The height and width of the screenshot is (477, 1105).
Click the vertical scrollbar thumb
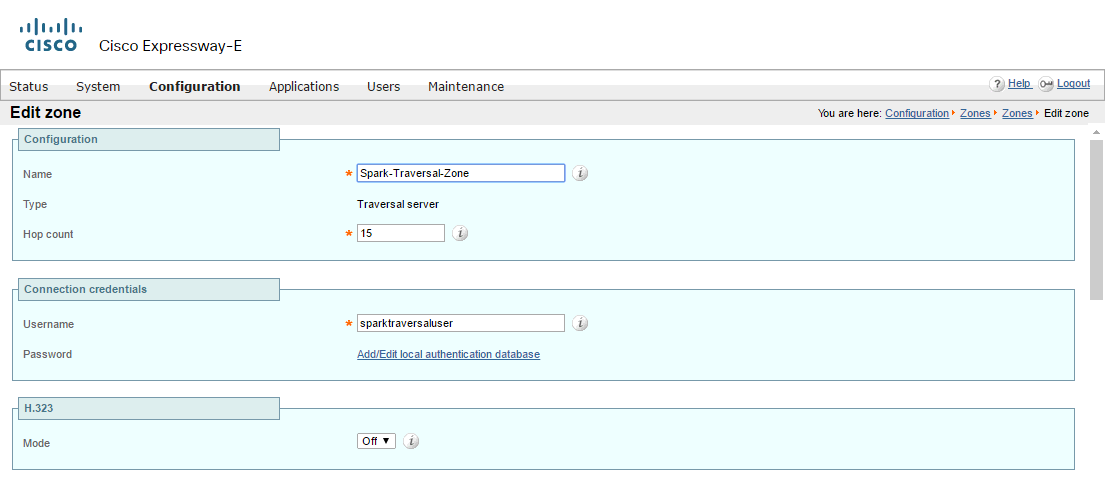click(x=1097, y=219)
